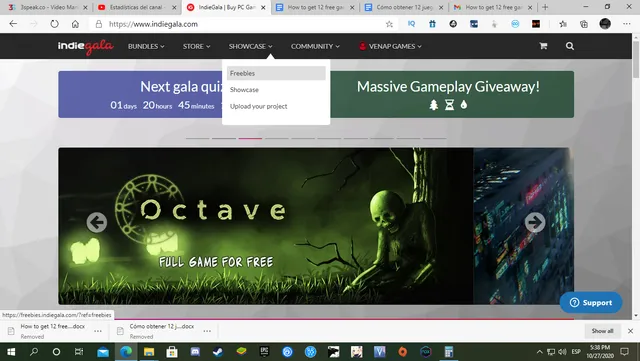Switch to Gmail How to get 12 tab
Image resolution: width=640 pixels, height=361 pixels.
pyautogui.click(x=493, y=7)
